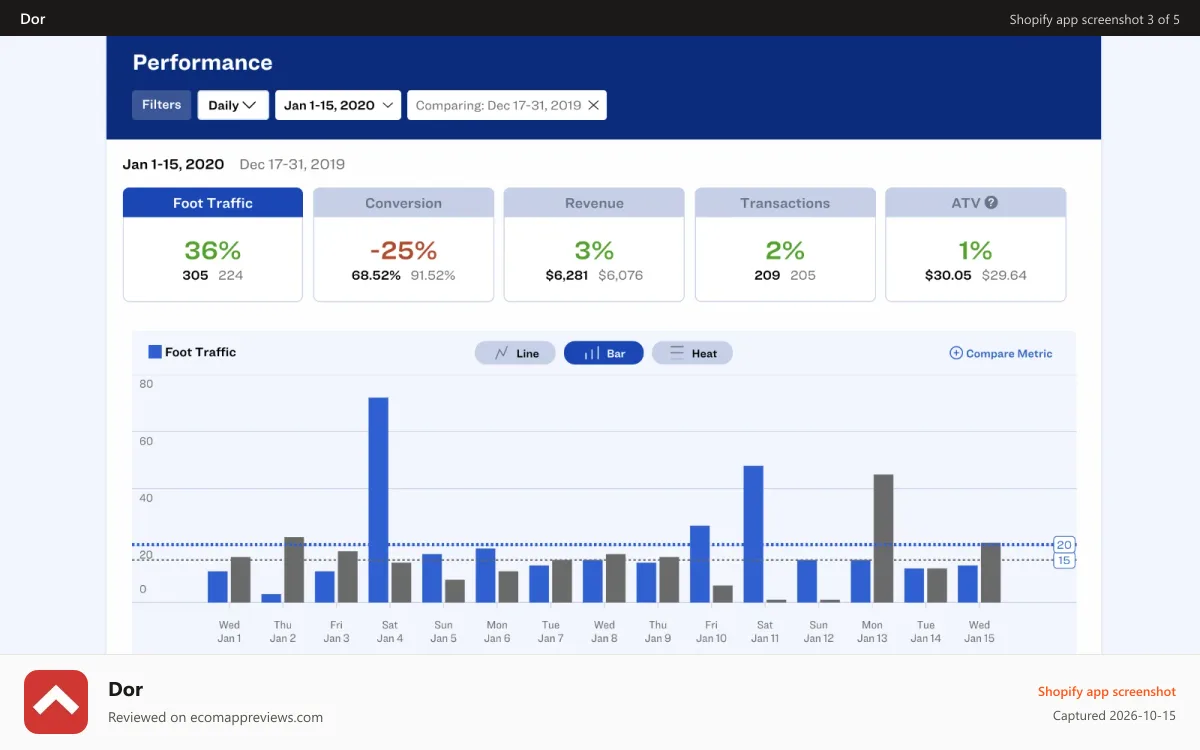Click the blue bar for Fri Jan 10
The image size is (1200, 750).
click(700, 564)
